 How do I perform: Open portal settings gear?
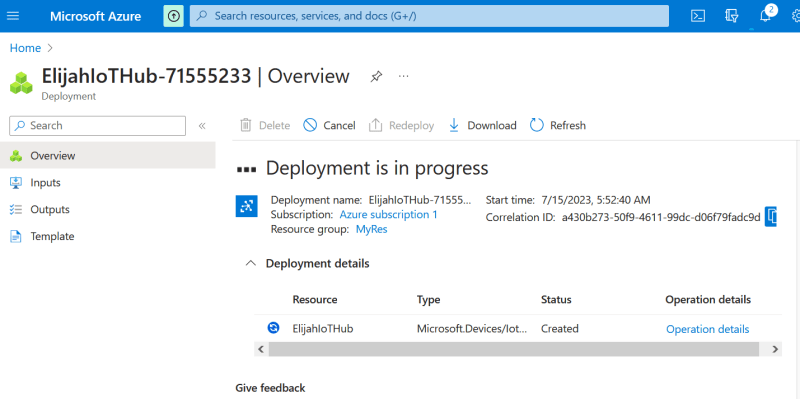[796, 16]
